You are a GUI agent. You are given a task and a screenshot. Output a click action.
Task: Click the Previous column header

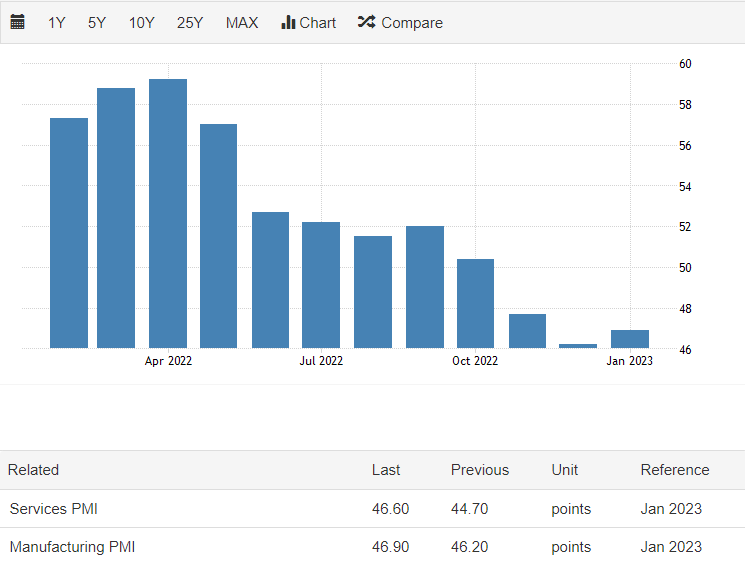480,470
